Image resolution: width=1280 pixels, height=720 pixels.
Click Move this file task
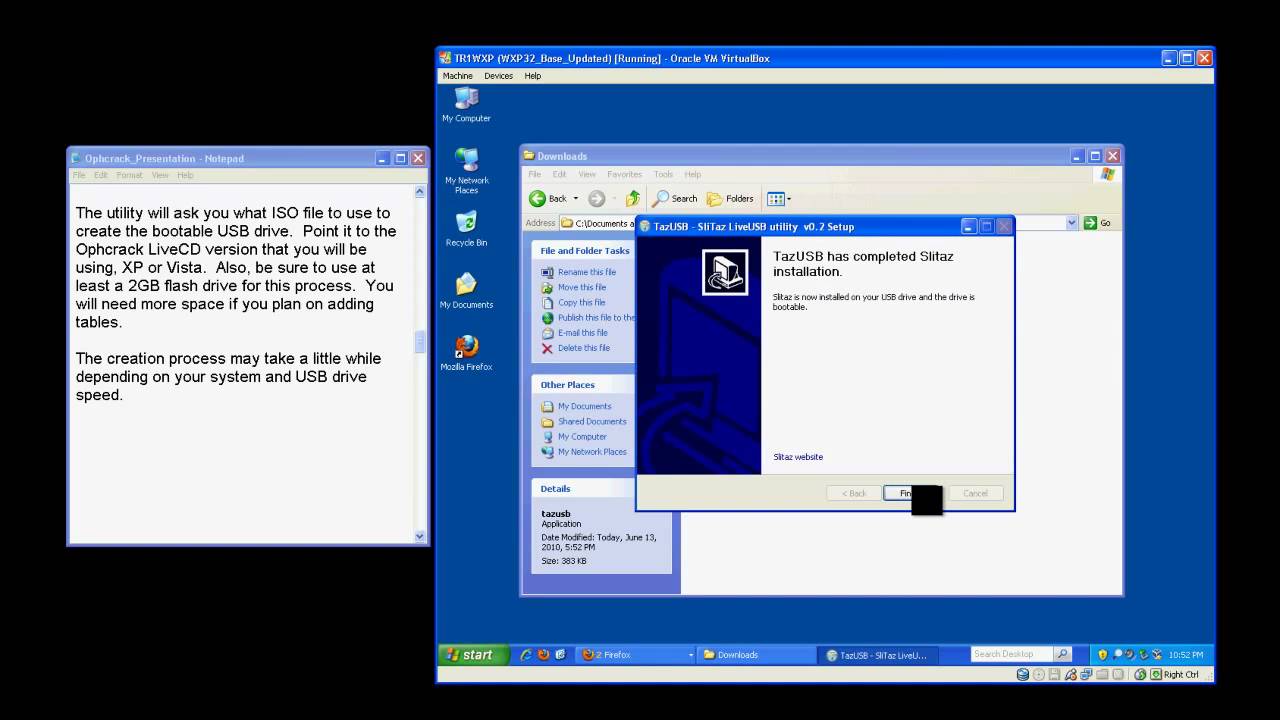point(574,287)
